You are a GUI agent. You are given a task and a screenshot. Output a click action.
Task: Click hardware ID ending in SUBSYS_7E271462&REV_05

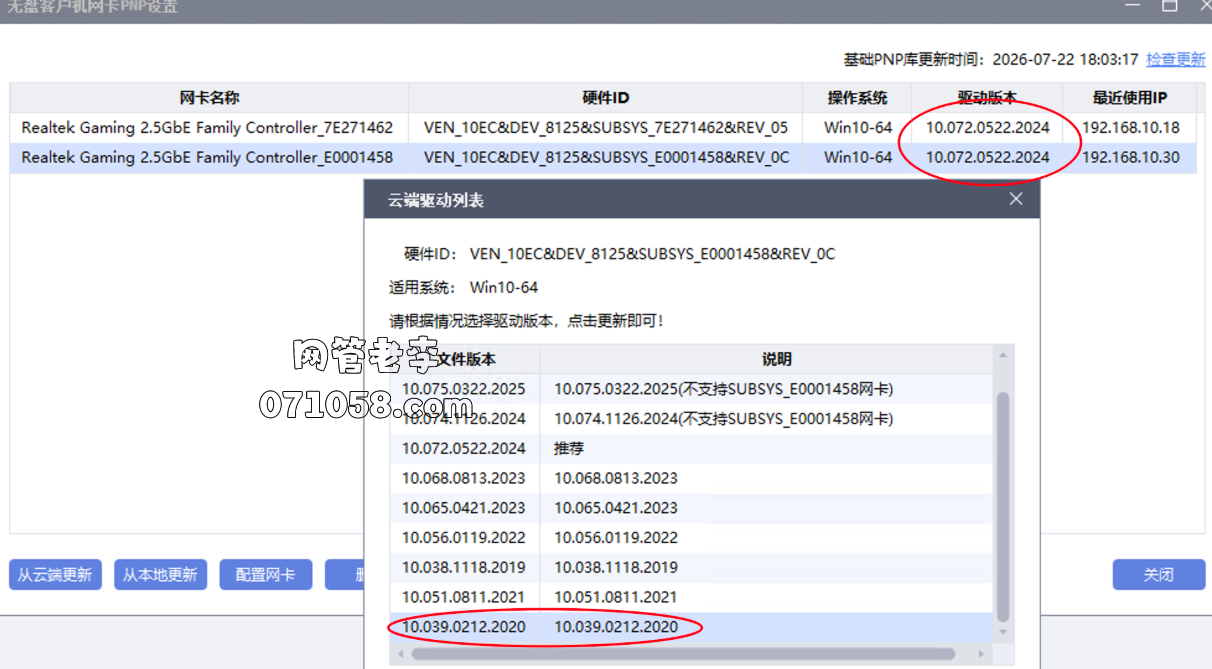coord(606,128)
